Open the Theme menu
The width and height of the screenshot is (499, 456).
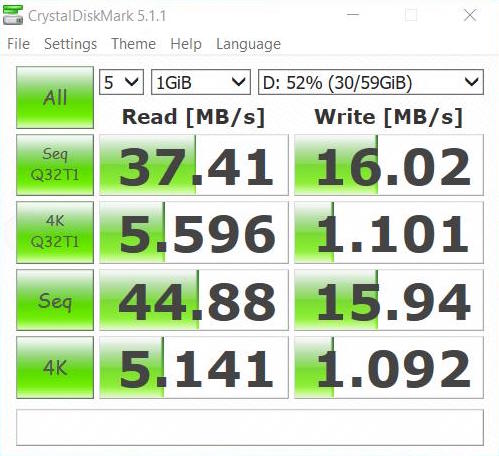point(133,44)
